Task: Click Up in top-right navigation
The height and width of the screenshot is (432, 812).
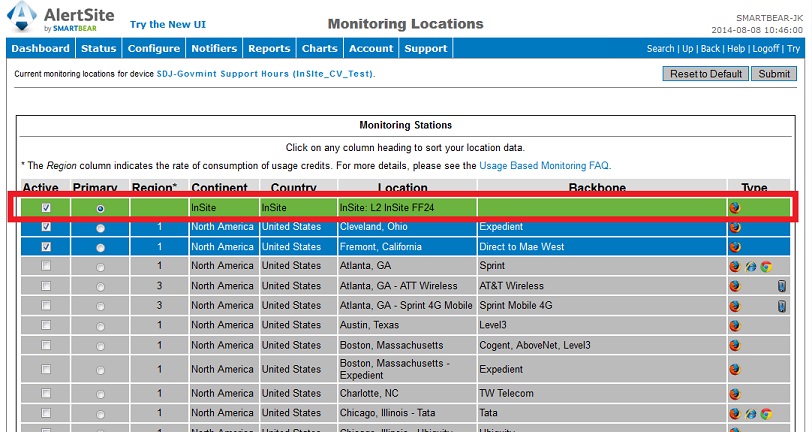Action: coord(688,48)
